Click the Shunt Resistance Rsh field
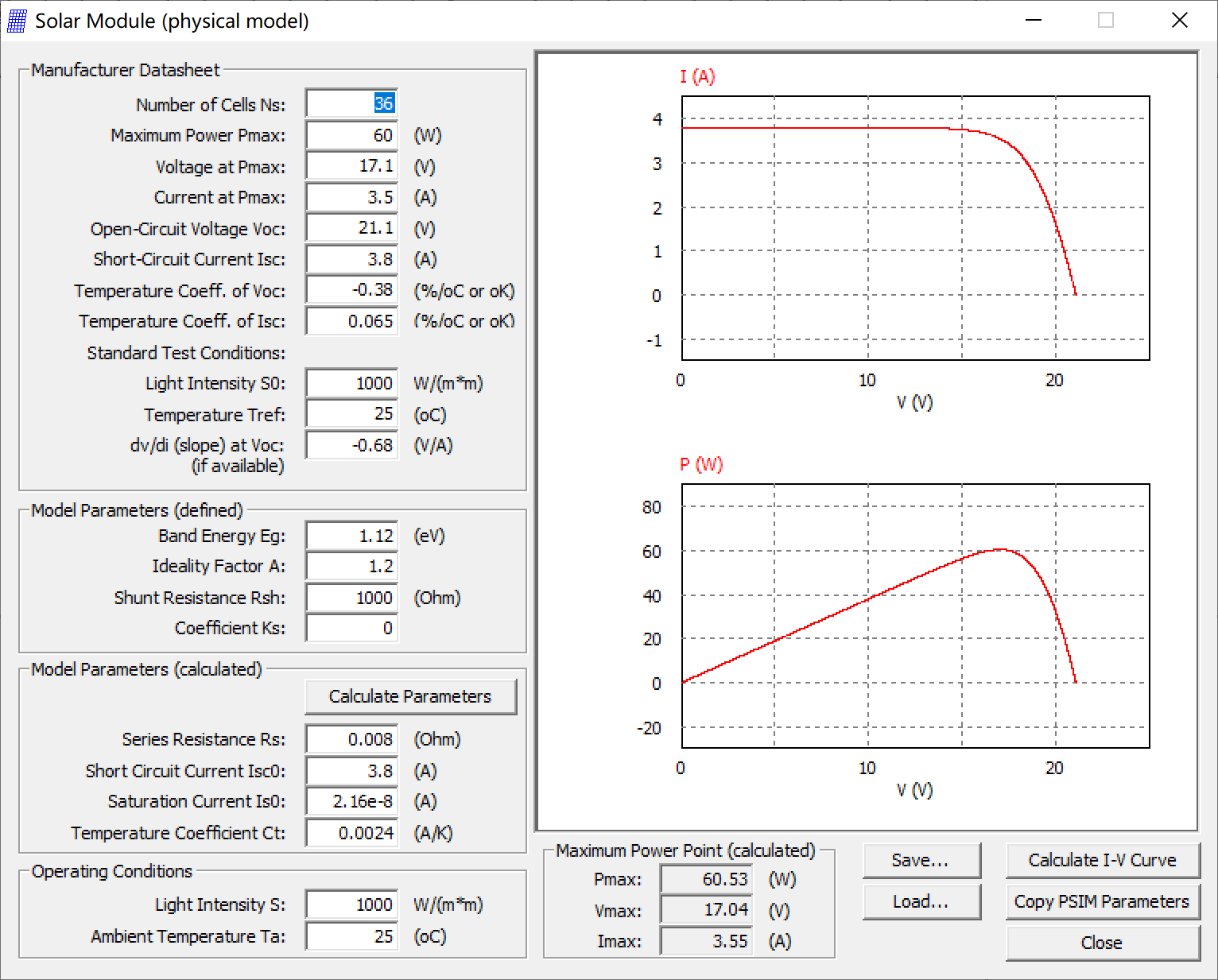The image size is (1218, 980). [351, 597]
